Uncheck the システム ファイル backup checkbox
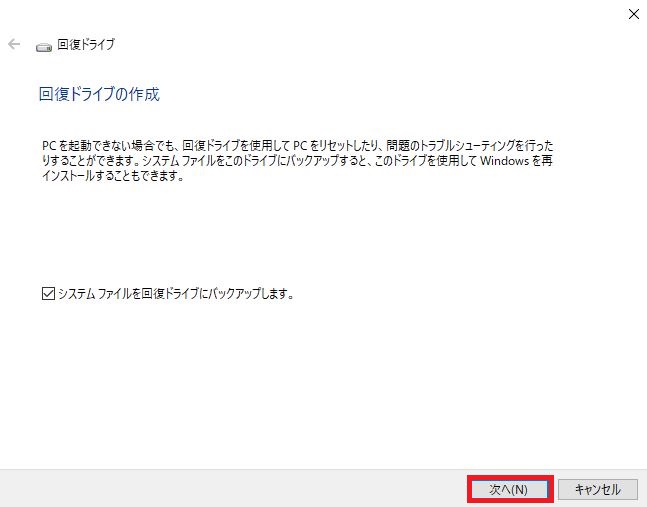This screenshot has height=507, width=647. (48, 294)
